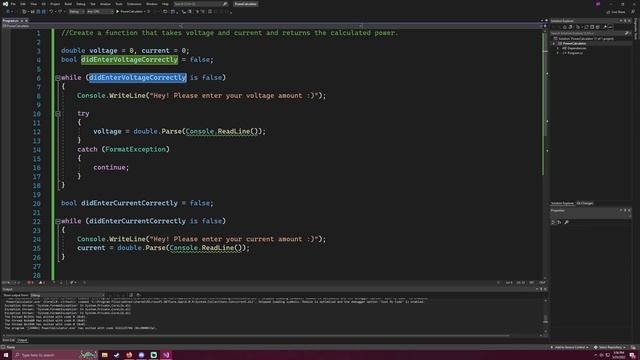This screenshot has height=360, width=640.
Task: Open the Help menu
Action: click(165, 4)
